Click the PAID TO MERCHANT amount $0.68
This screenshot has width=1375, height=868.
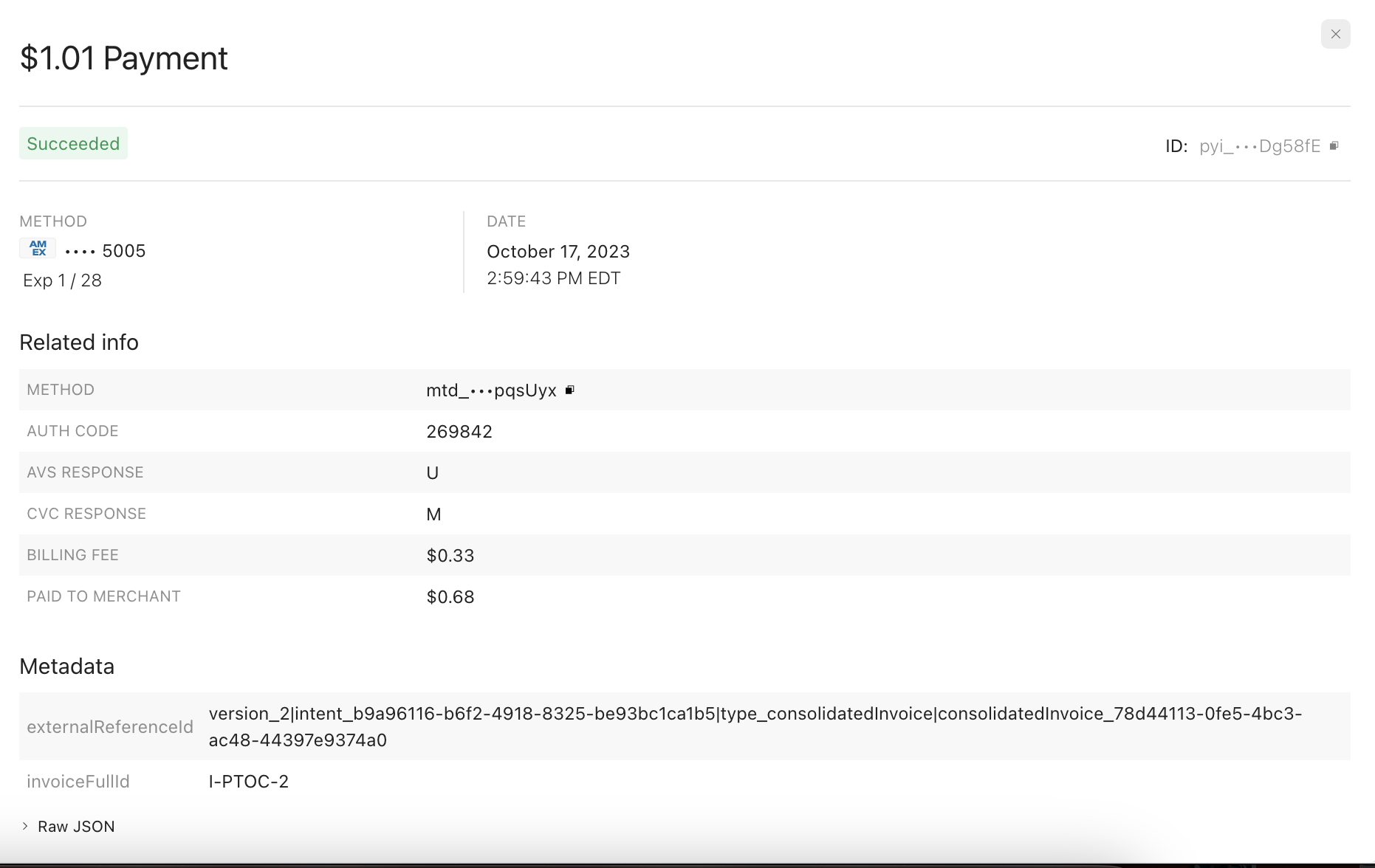tap(450, 596)
